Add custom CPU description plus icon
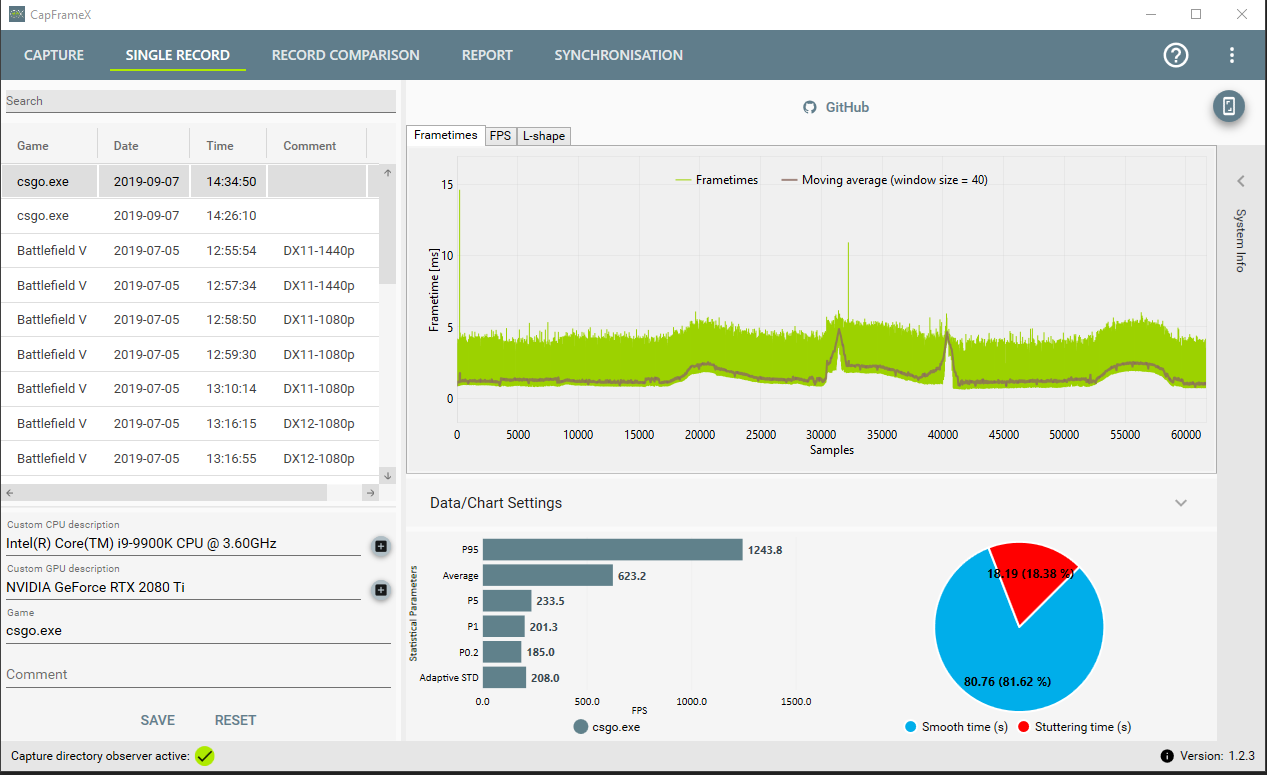 click(x=381, y=546)
